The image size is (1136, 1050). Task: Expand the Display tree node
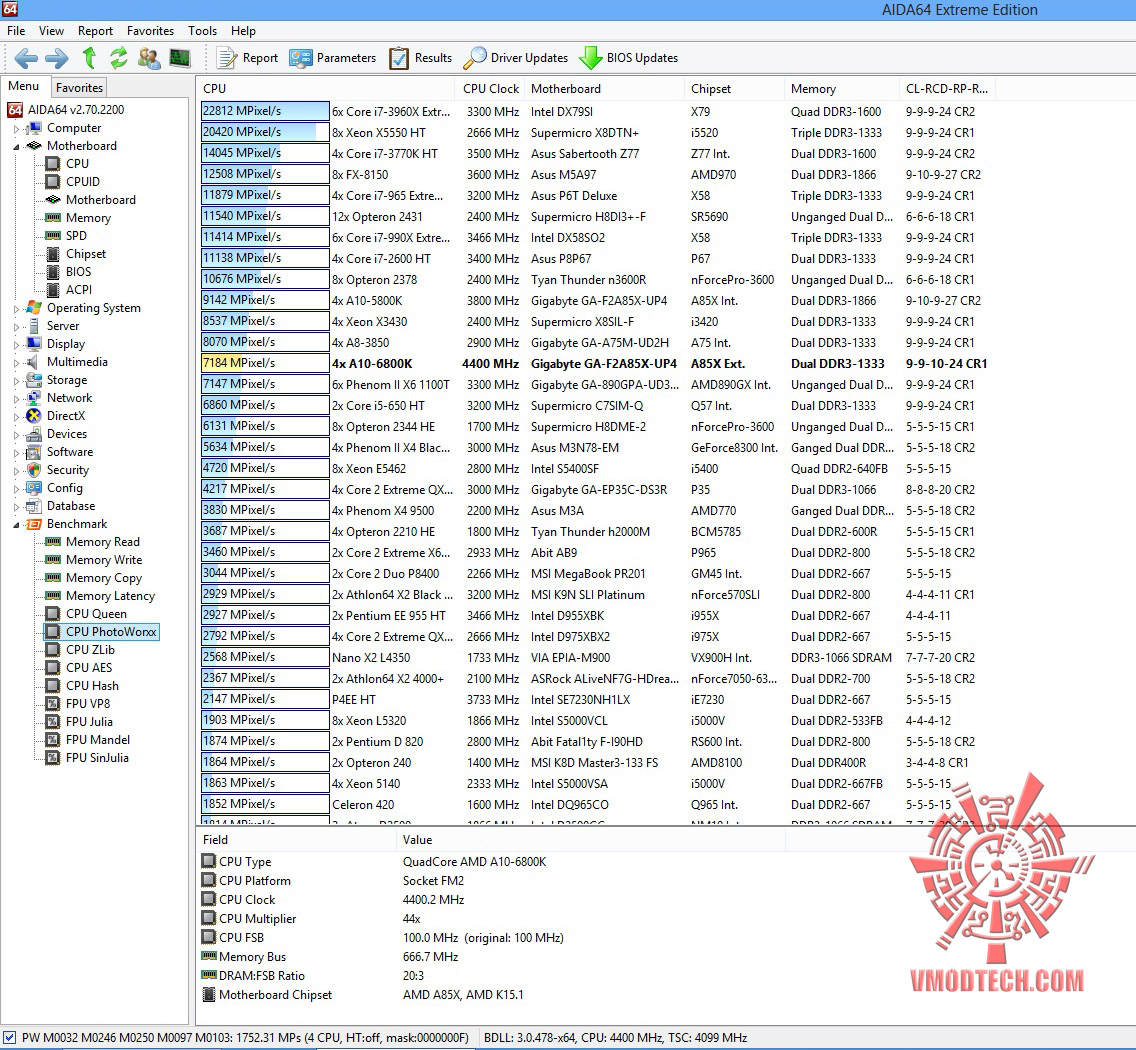click(x=17, y=345)
